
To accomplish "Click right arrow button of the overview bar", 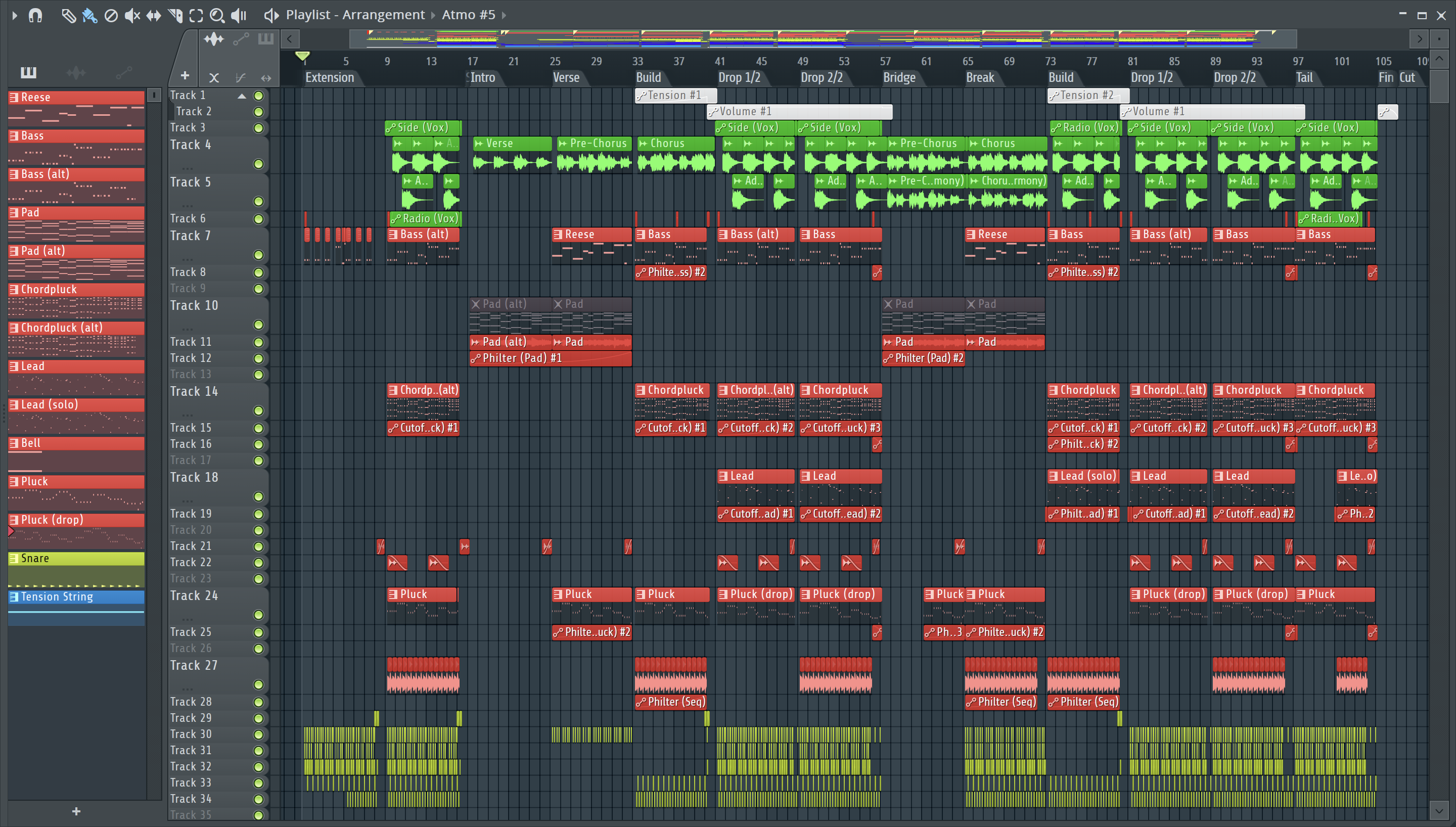I will 1419,38.
